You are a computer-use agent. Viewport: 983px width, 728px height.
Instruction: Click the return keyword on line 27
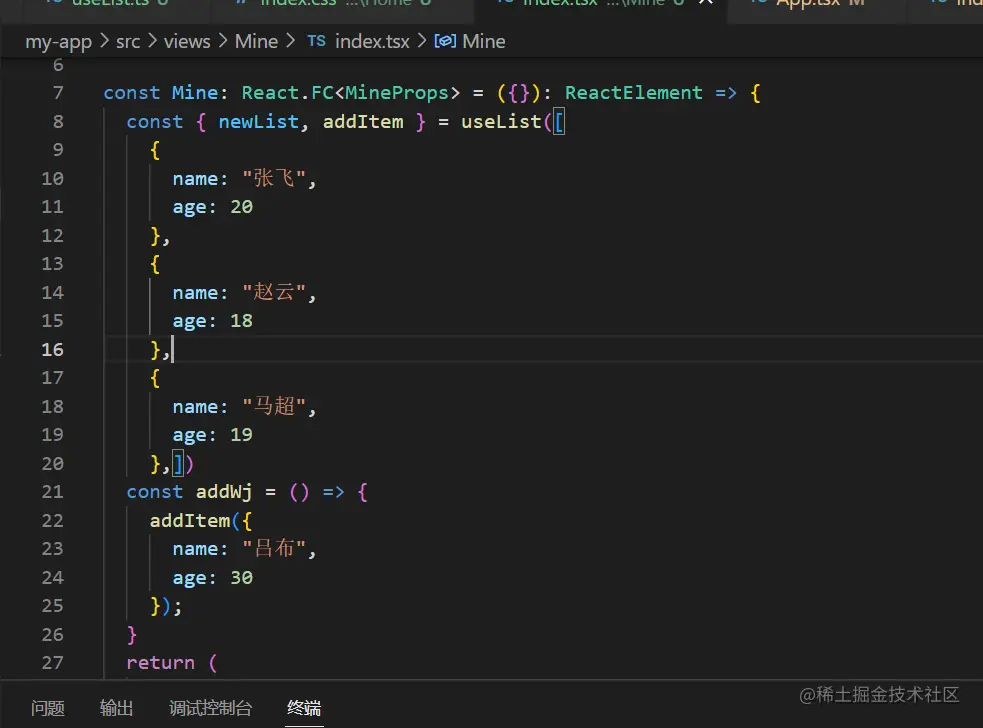coord(160,663)
